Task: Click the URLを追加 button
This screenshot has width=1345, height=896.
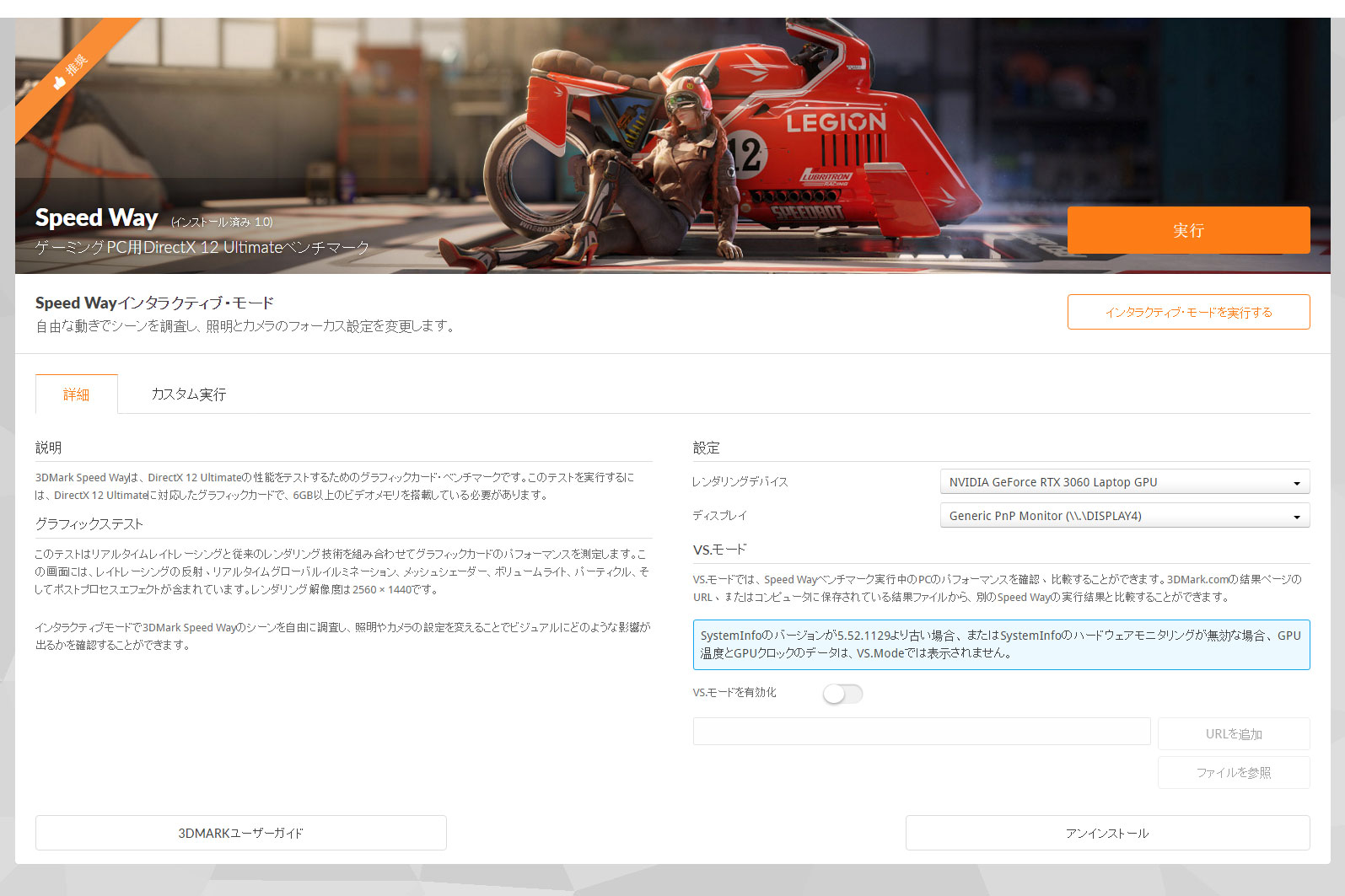Action: pos(1234,734)
